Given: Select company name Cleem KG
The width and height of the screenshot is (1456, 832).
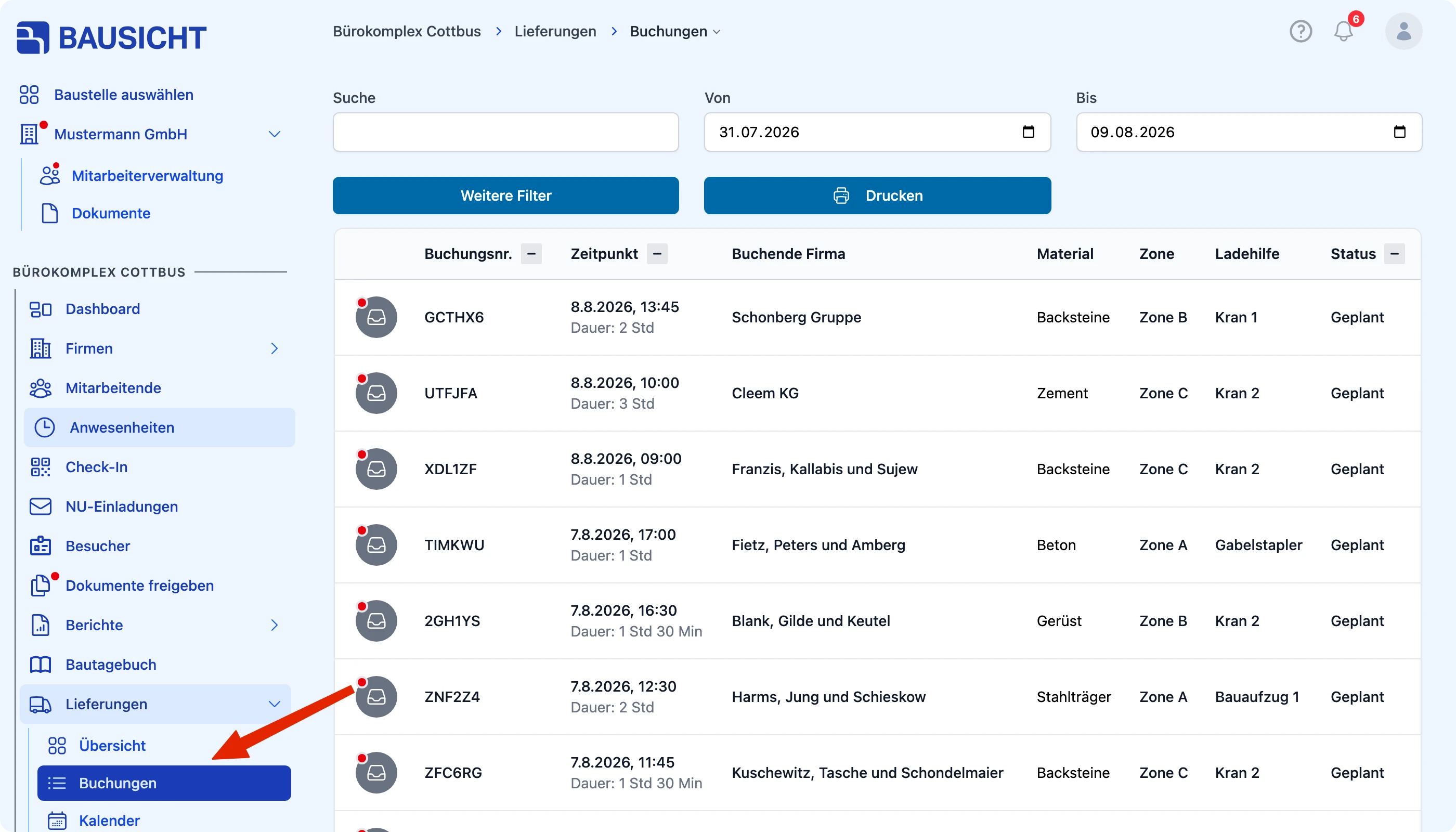Looking at the screenshot, I should pos(765,393).
